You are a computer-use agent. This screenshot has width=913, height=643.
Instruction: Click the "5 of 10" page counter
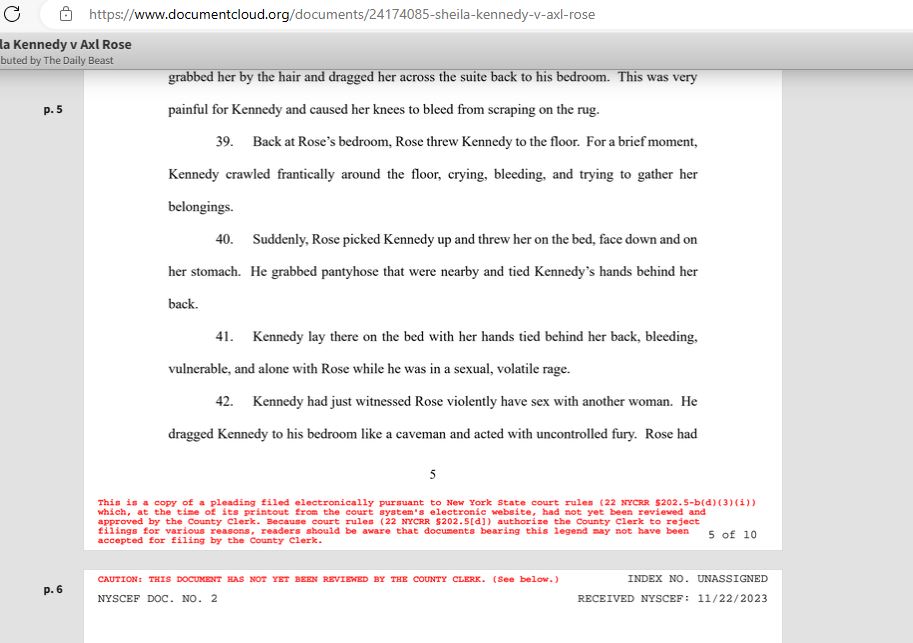coord(732,535)
